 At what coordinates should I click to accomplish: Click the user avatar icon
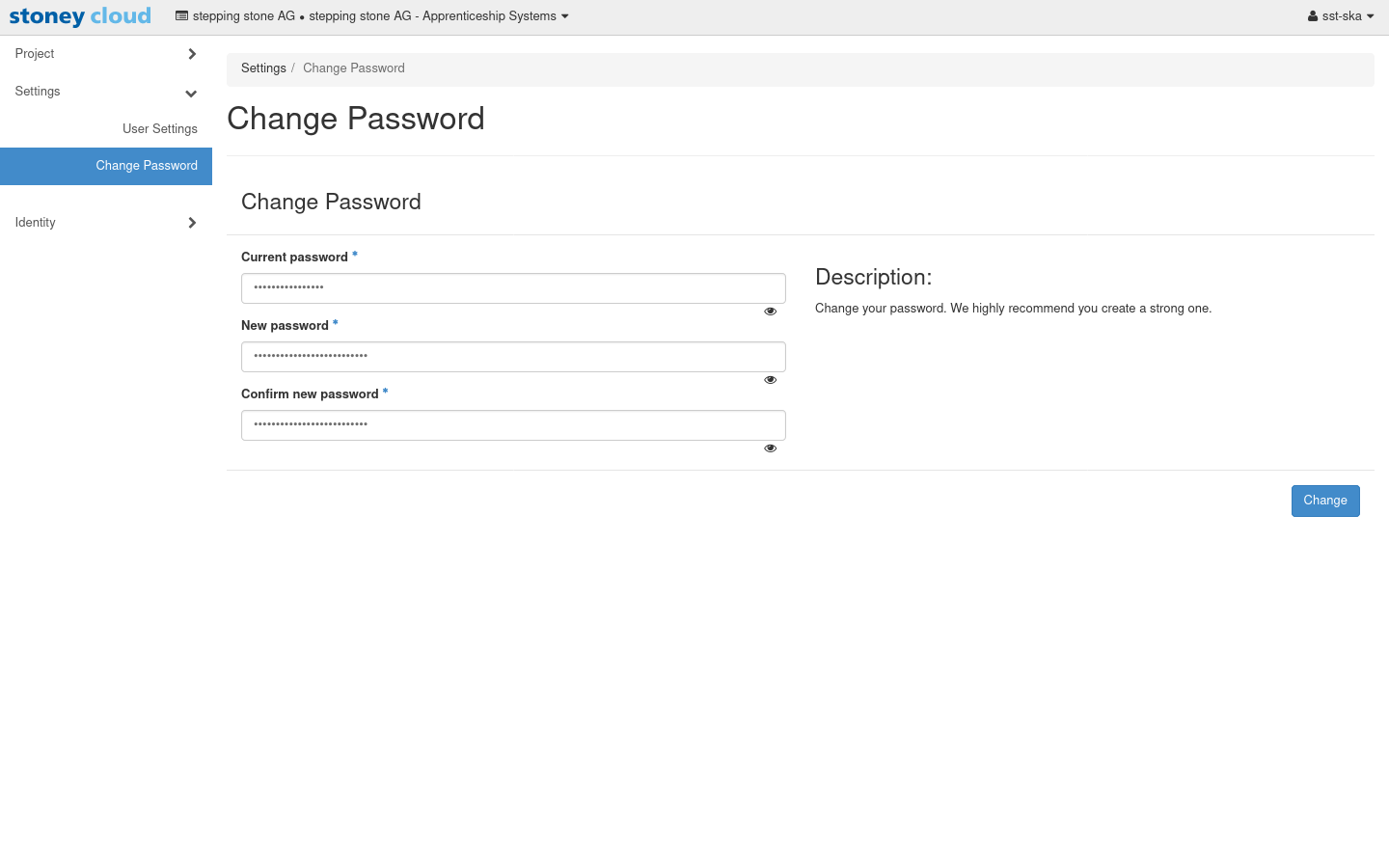[x=1313, y=16]
